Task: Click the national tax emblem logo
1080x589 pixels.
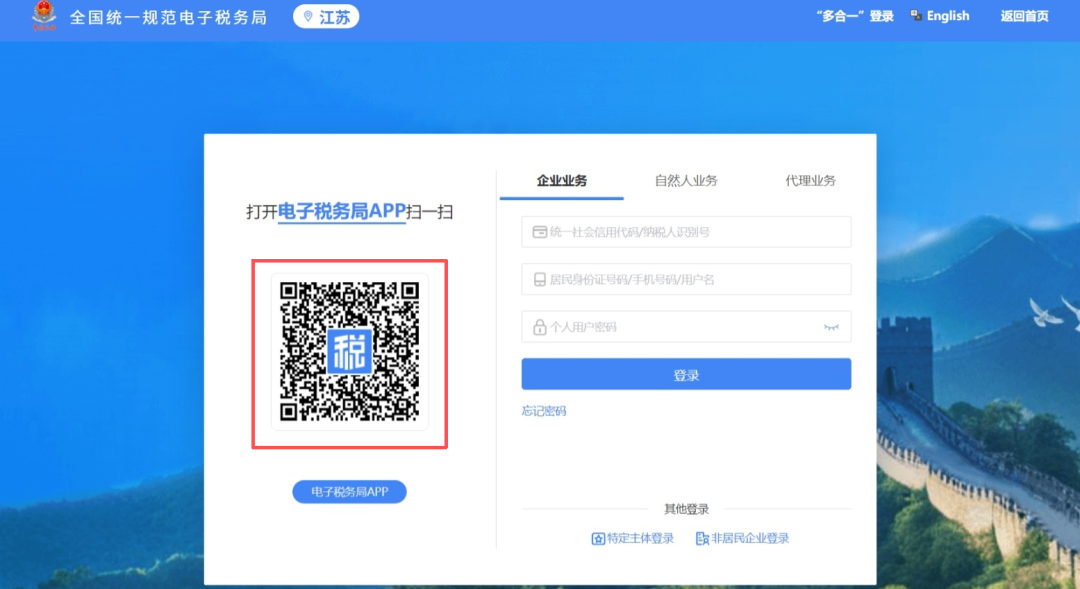Action: click(x=44, y=15)
